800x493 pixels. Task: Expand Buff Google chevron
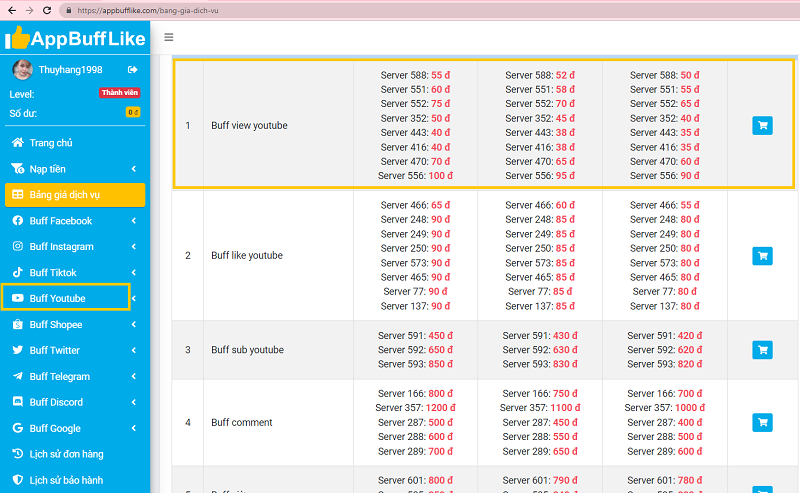click(x=134, y=428)
